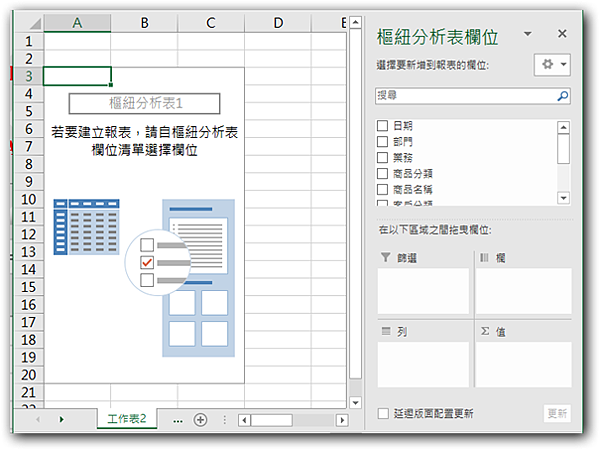Click the field list scrollbar thumb
Viewport: 600px width, 450px height.
click(x=563, y=149)
